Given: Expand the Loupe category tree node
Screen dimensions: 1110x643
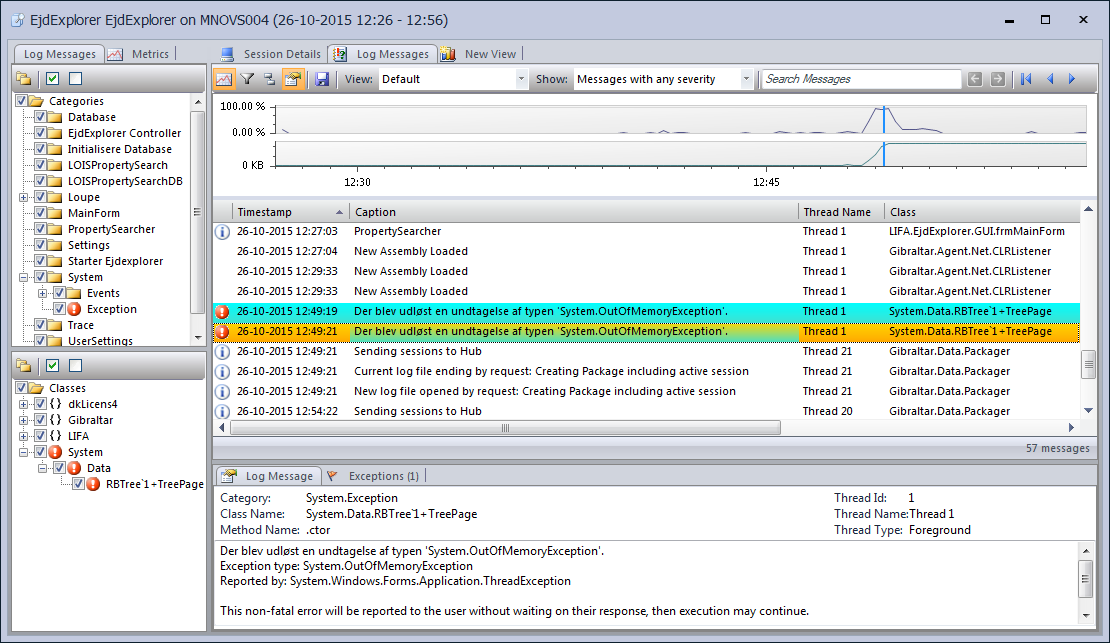Looking at the screenshot, I should coord(24,197).
